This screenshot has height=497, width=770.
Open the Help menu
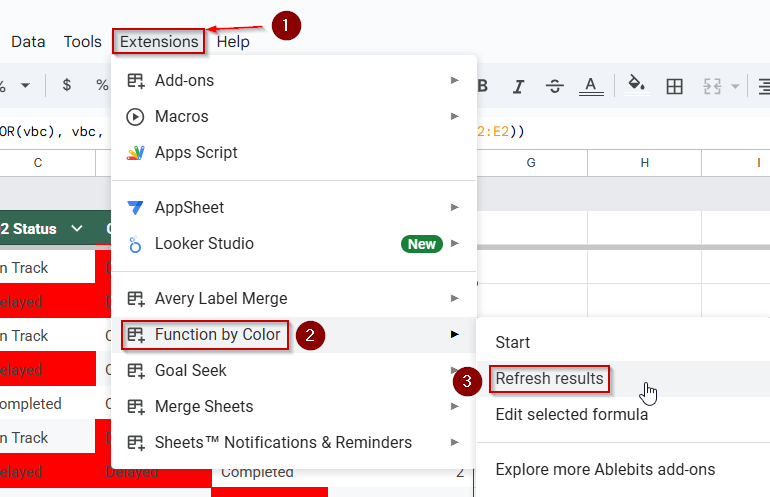233,42
